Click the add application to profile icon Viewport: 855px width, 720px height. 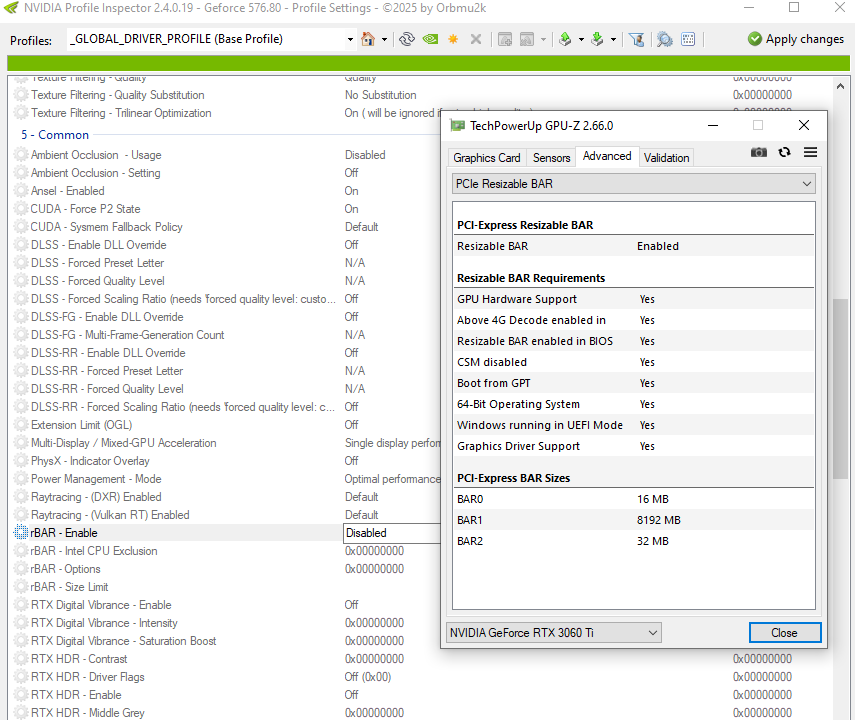505,39
